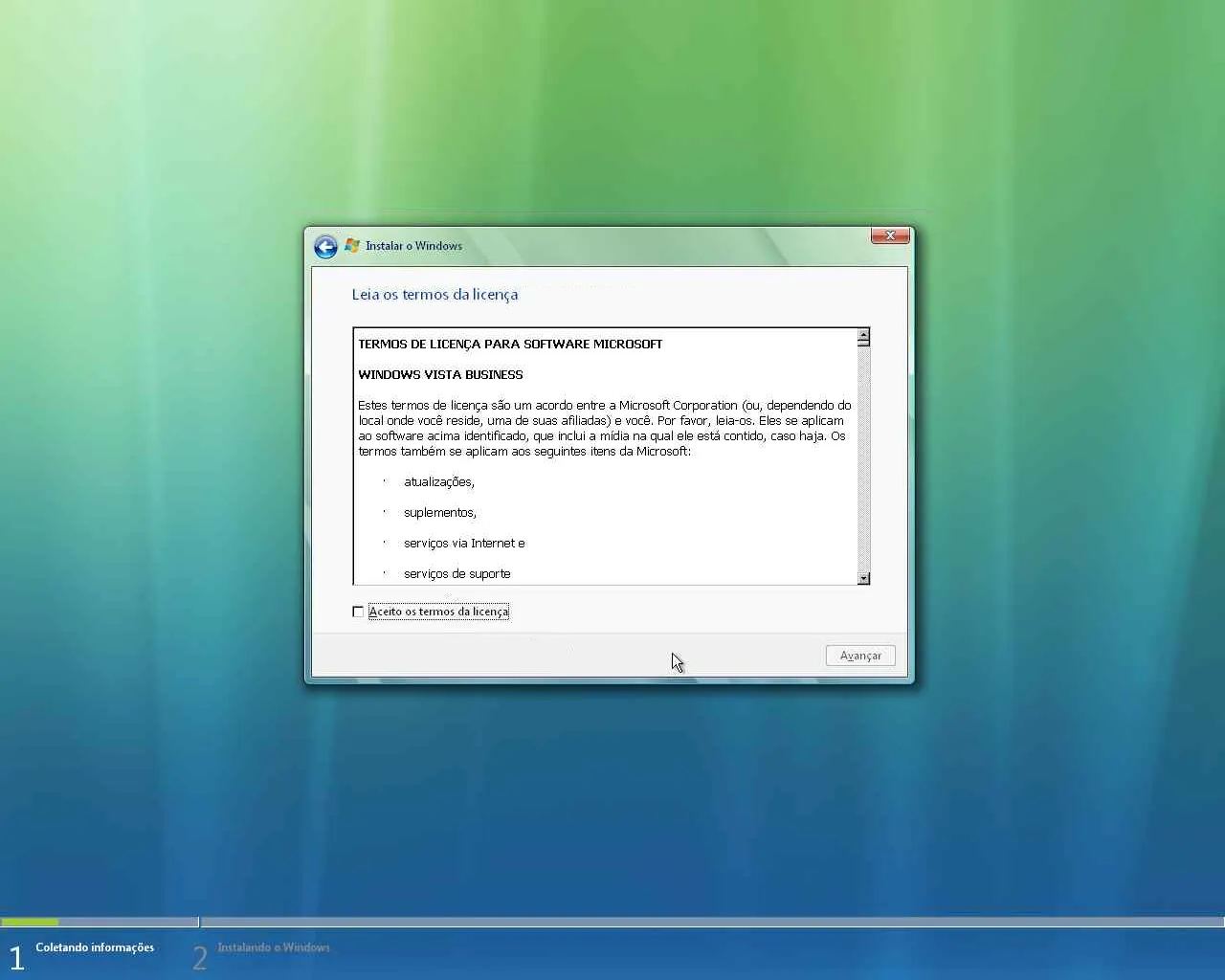
Task: Click the Instalar o Windows title text
Action: (x=413, y=246)
